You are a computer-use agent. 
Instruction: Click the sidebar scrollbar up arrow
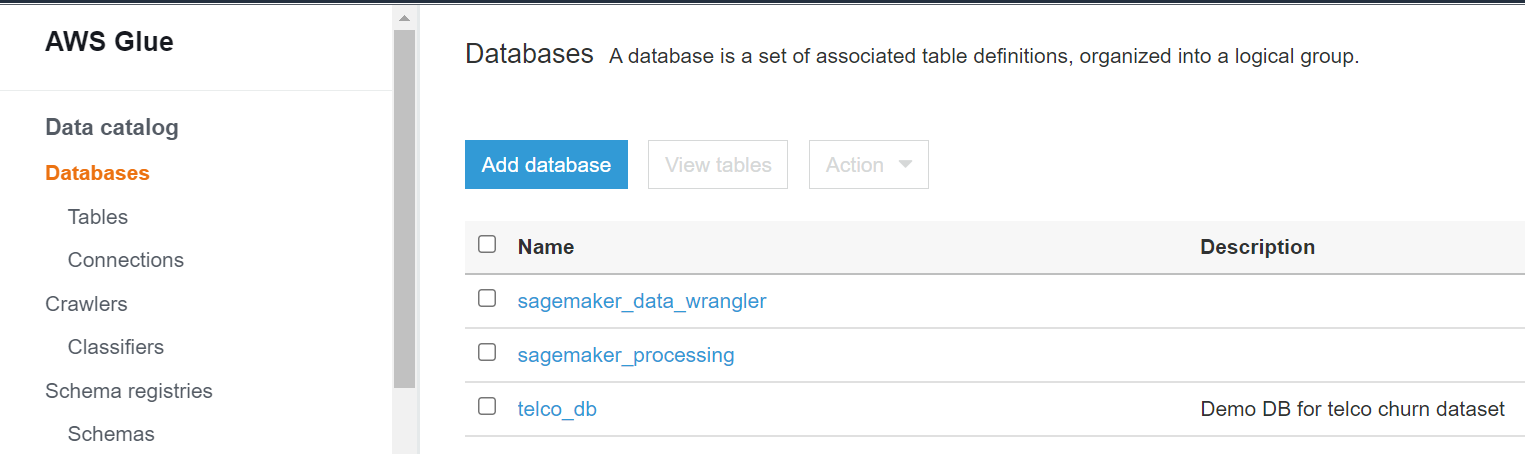404,18
